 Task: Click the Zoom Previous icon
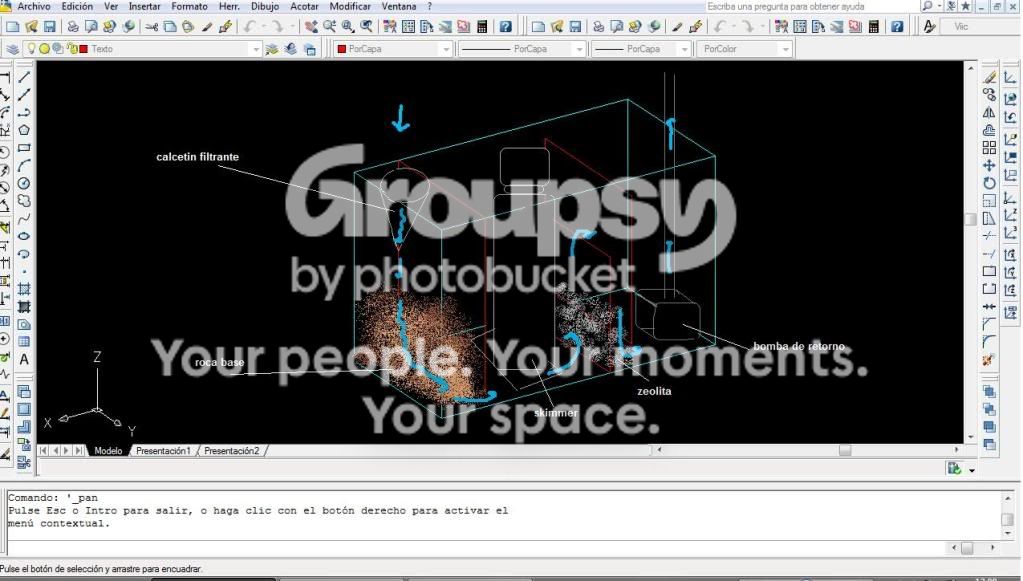coord(367,27)
